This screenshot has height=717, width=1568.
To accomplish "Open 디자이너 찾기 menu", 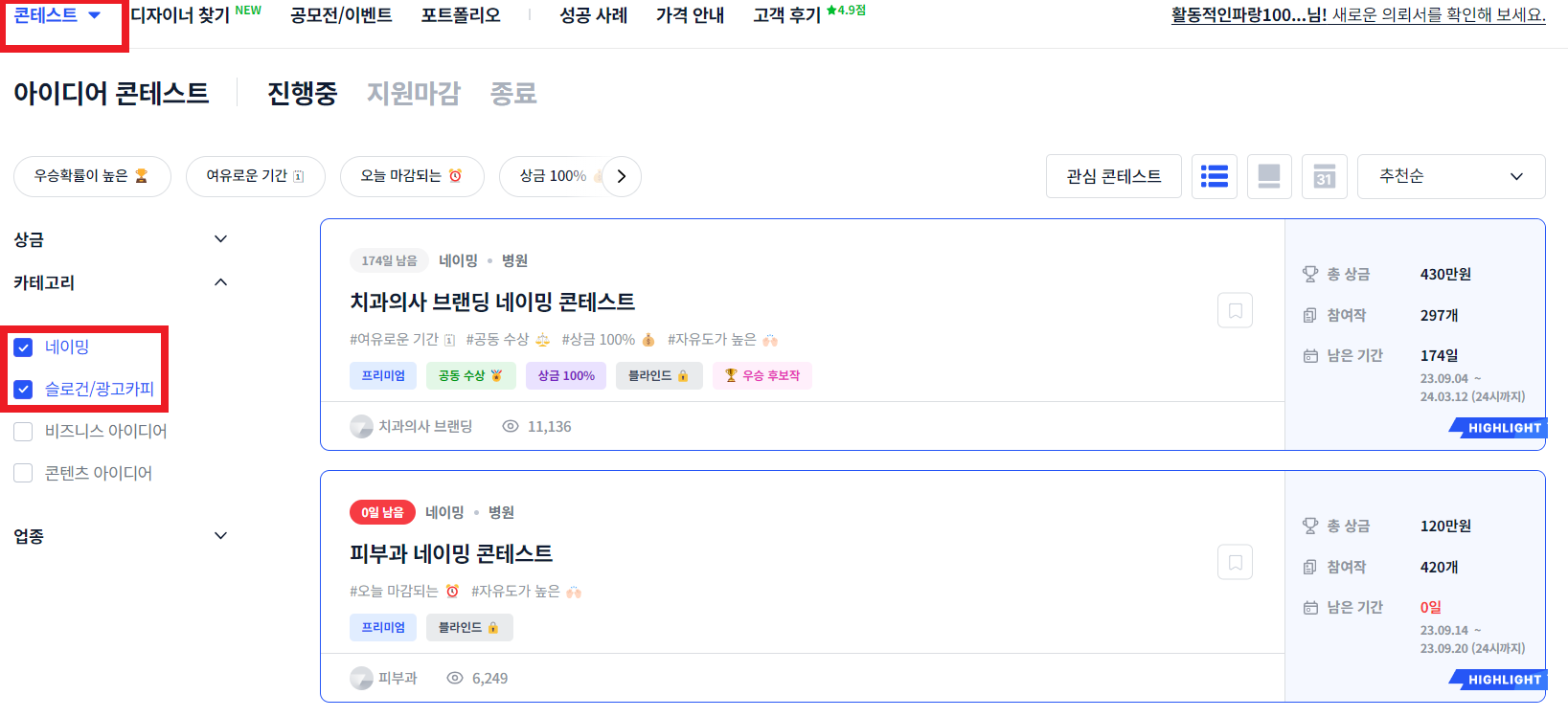I will point(180,15).
